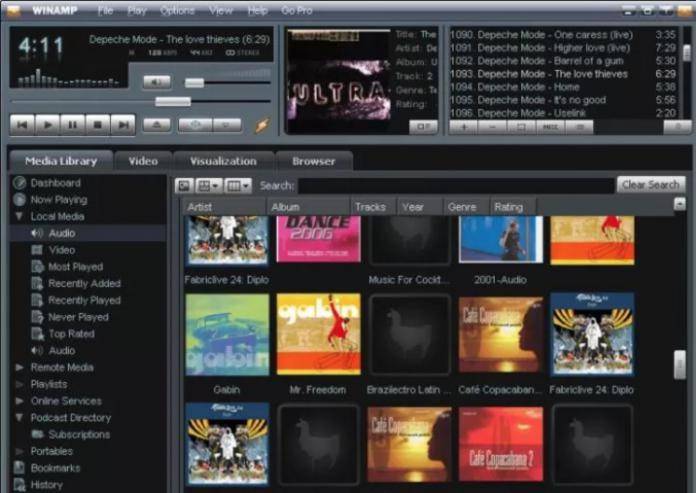This screenshot has height=493, width=696.
Task: Open the Recently Played view
Action: click(x=84, y=300)
